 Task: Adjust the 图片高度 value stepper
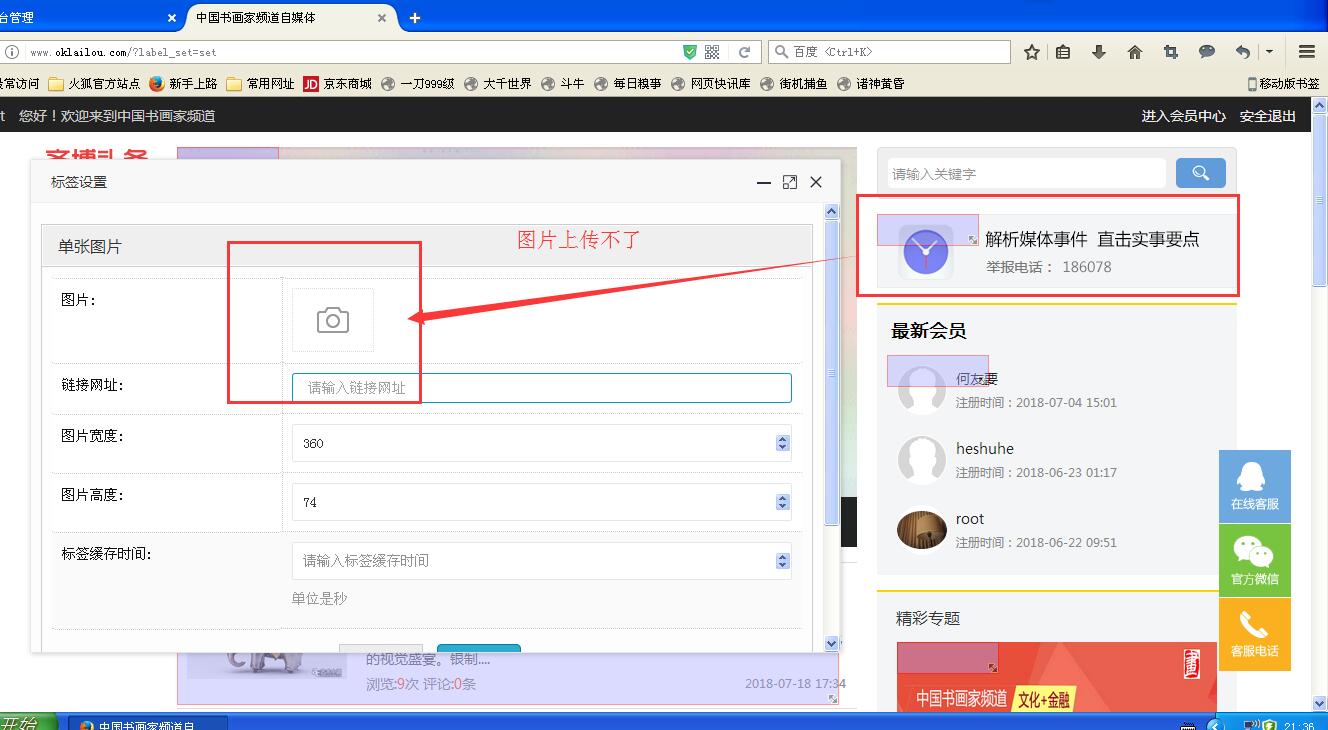[782, 502]
